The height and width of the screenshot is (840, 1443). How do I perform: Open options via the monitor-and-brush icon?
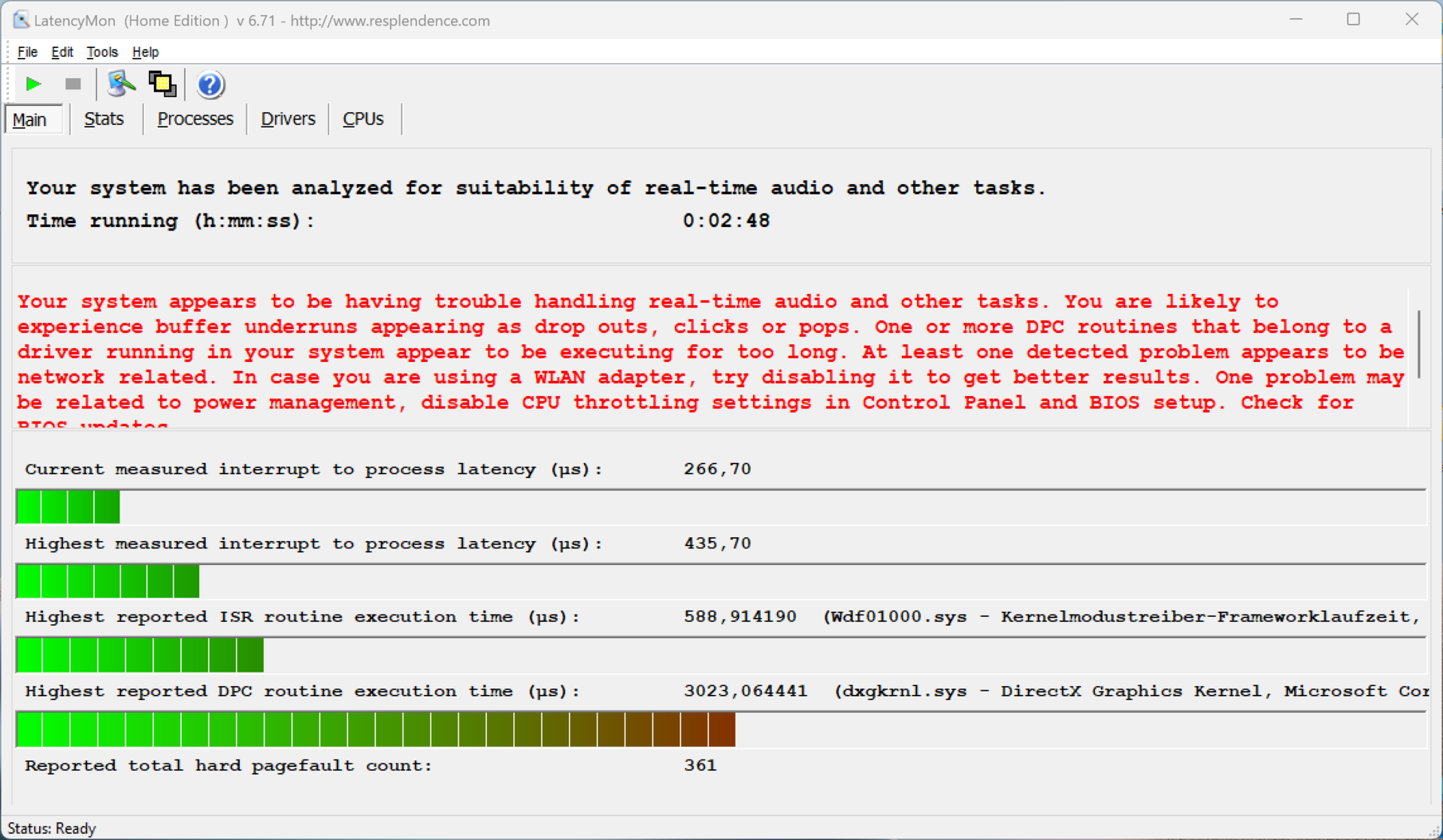coord(120,84)
